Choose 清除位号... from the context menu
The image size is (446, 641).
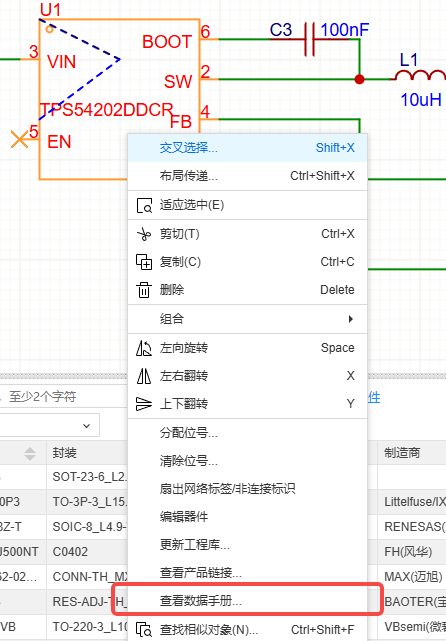(247, 461)
